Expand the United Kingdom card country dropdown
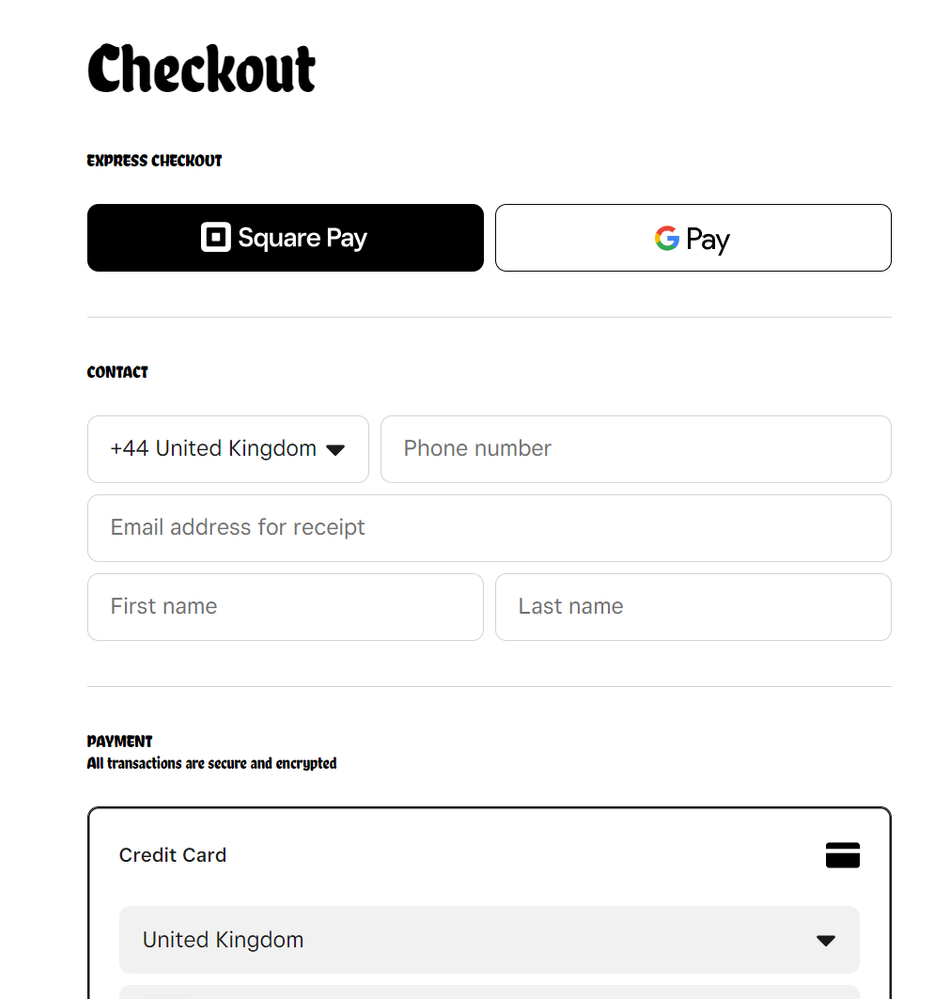Image resolution: width=949 pixels, height=999 pixels. tap(489, 940)
